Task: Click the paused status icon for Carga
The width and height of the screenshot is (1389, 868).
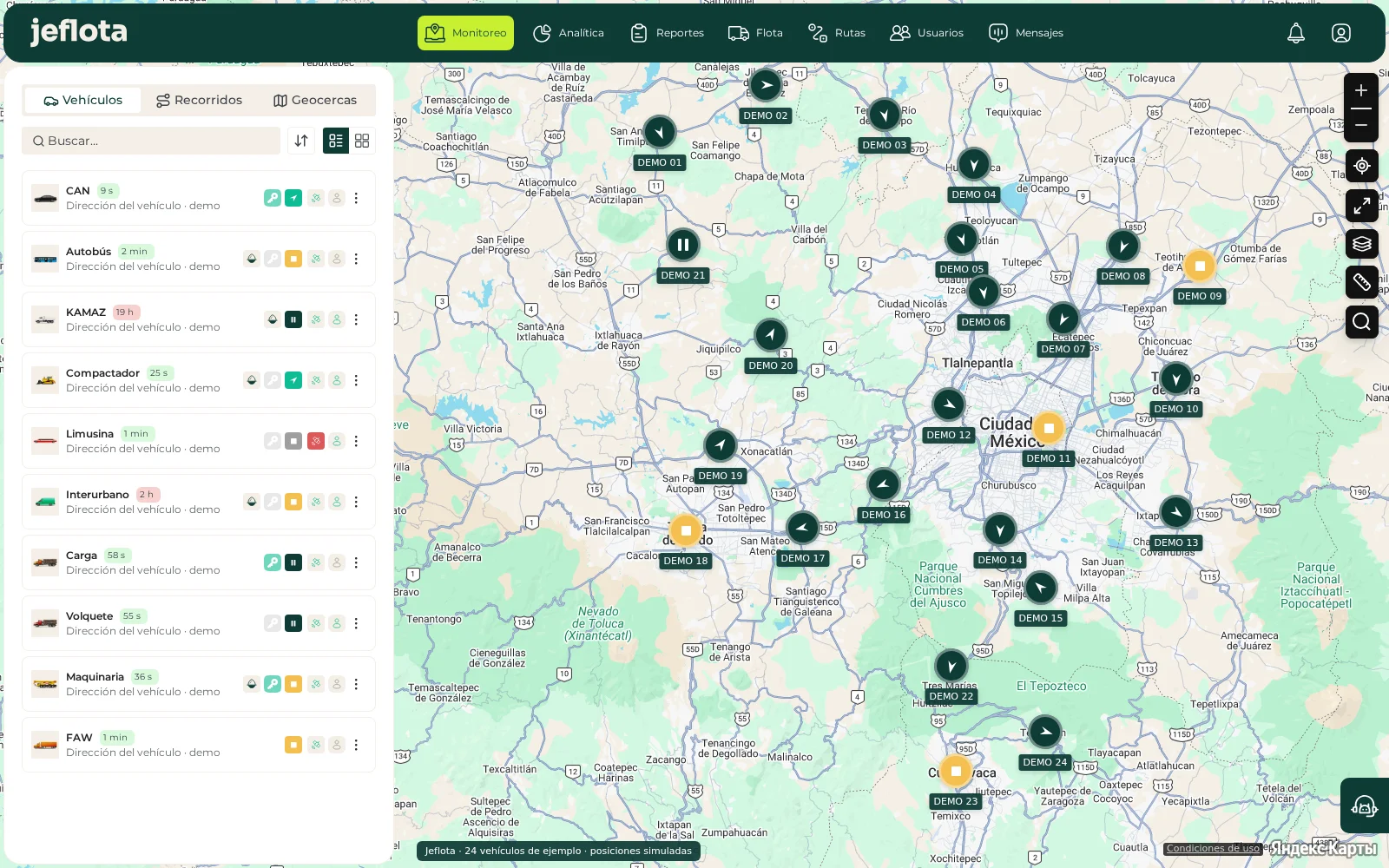Action: pos(293,562)
